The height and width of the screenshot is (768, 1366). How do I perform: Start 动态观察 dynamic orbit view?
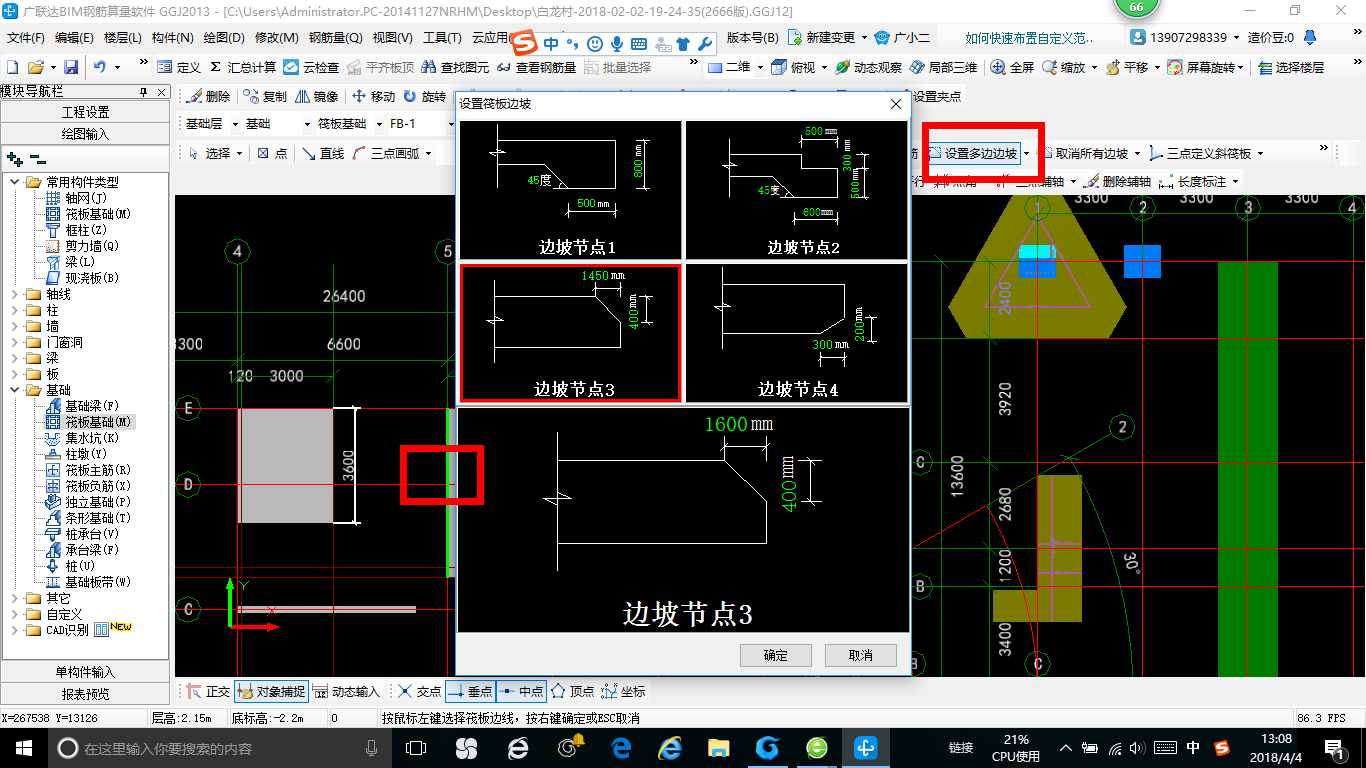[868, 67]
